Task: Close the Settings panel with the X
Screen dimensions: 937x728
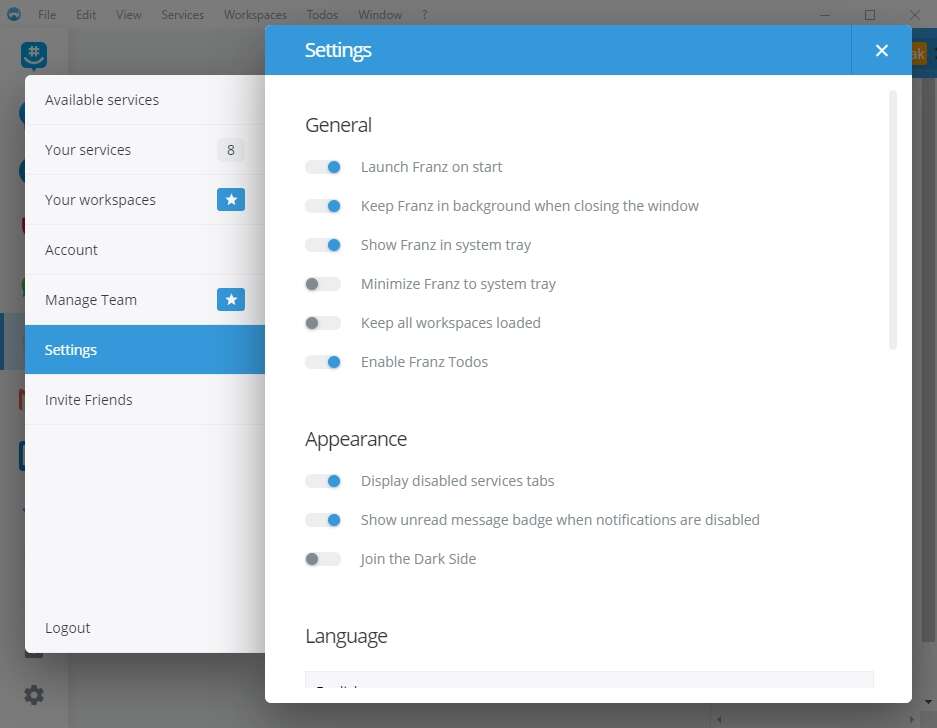Action: tap(881, 50)
